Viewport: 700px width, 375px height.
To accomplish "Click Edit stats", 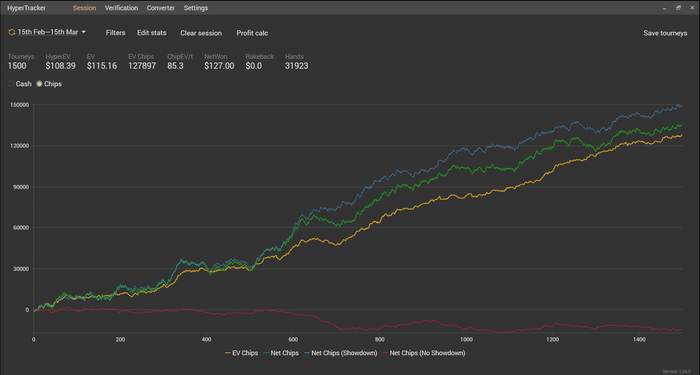I will (x=152, y=33).
